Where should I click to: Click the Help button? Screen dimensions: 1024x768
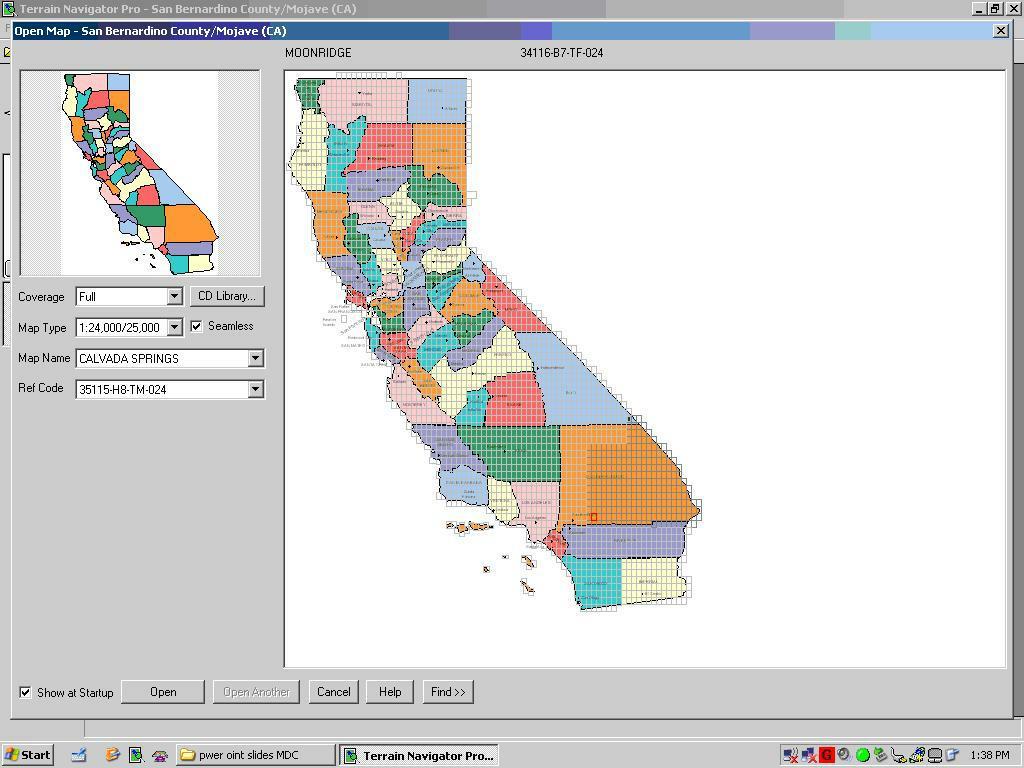click(x=390, y=692)
